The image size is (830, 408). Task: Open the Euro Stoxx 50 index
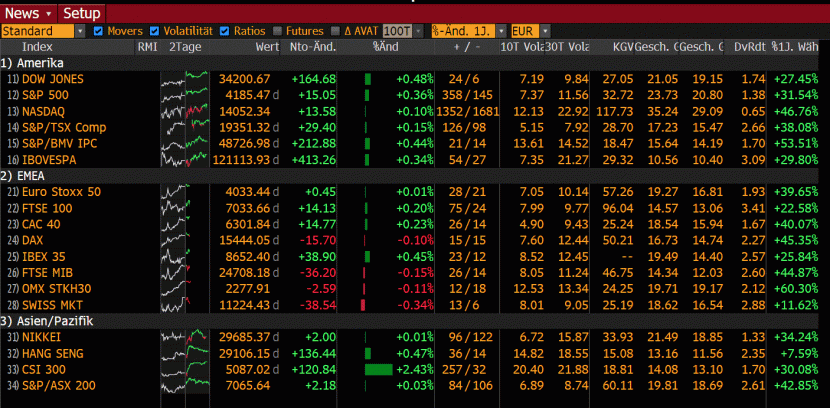point(61,192)
